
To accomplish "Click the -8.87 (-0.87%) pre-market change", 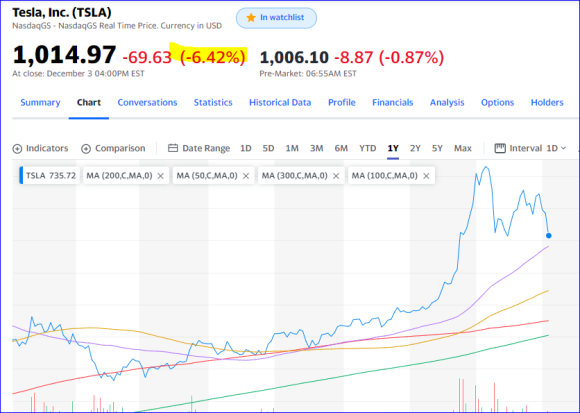I will click(389, 58).
